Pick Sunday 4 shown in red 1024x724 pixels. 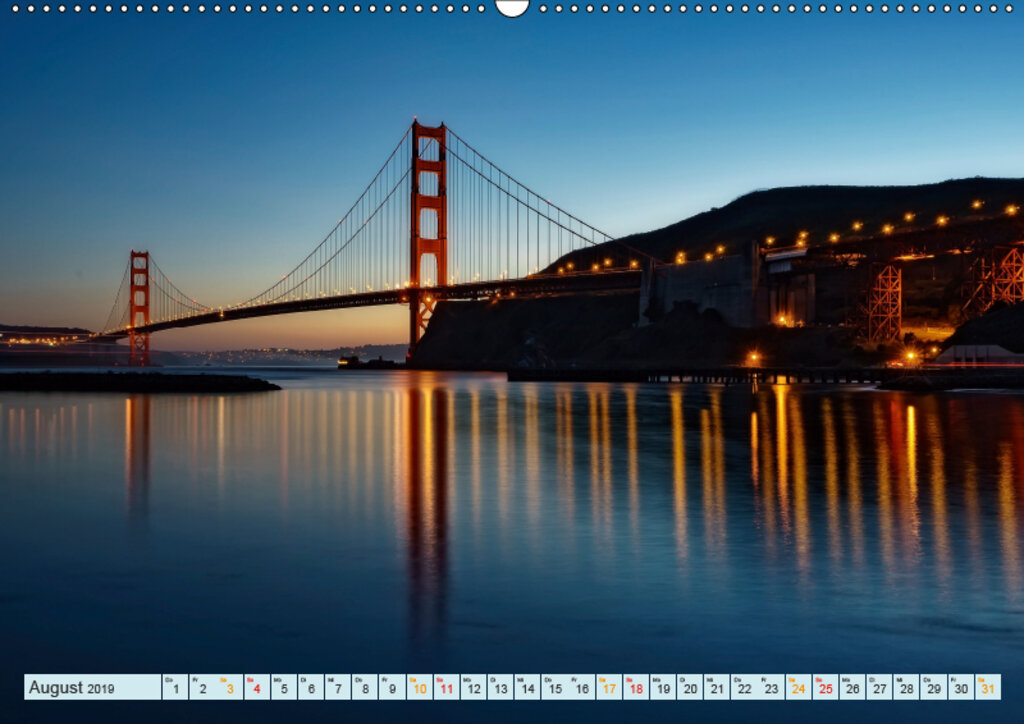257,687
